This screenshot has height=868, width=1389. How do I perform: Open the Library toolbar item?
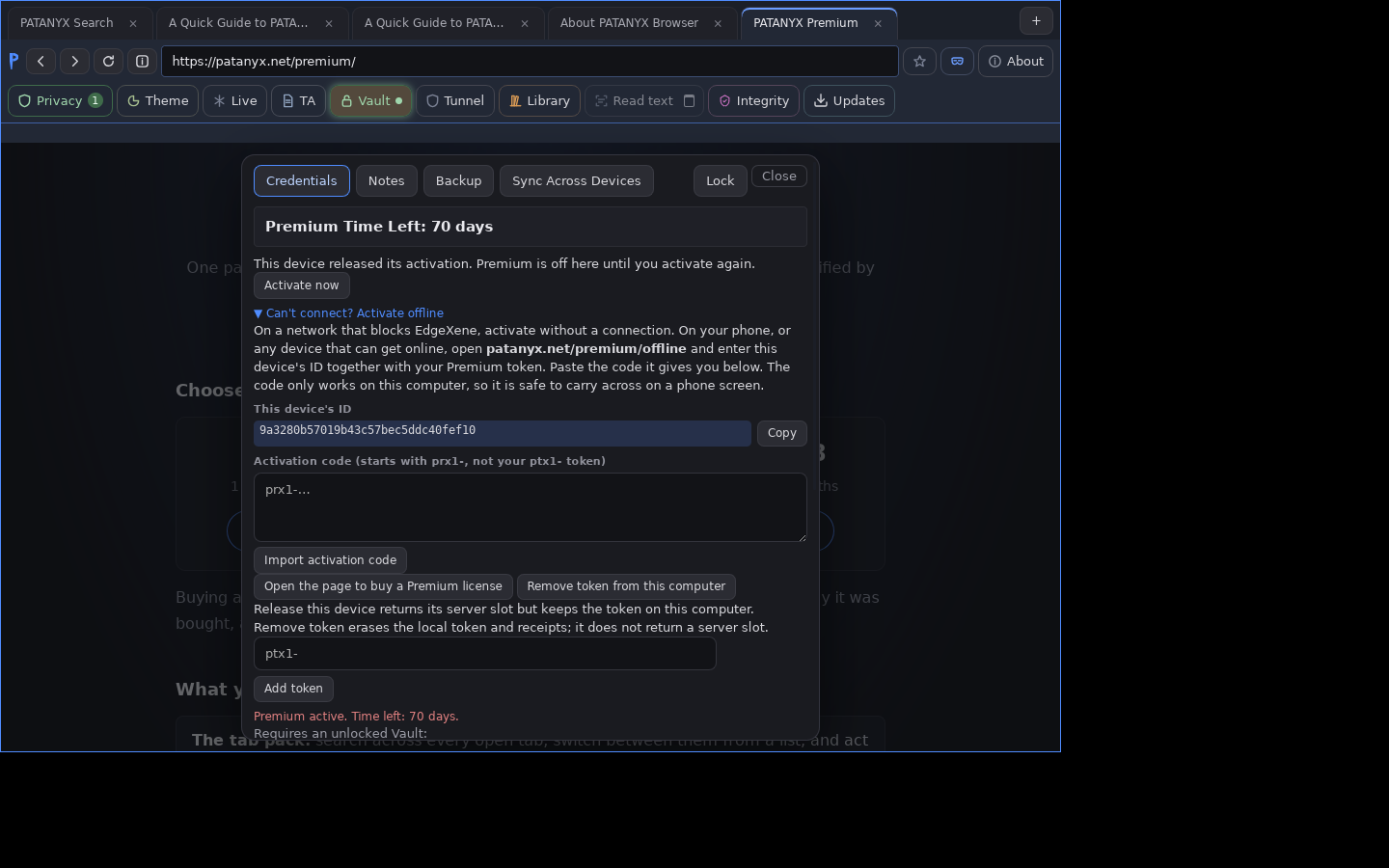pos(539,100)
